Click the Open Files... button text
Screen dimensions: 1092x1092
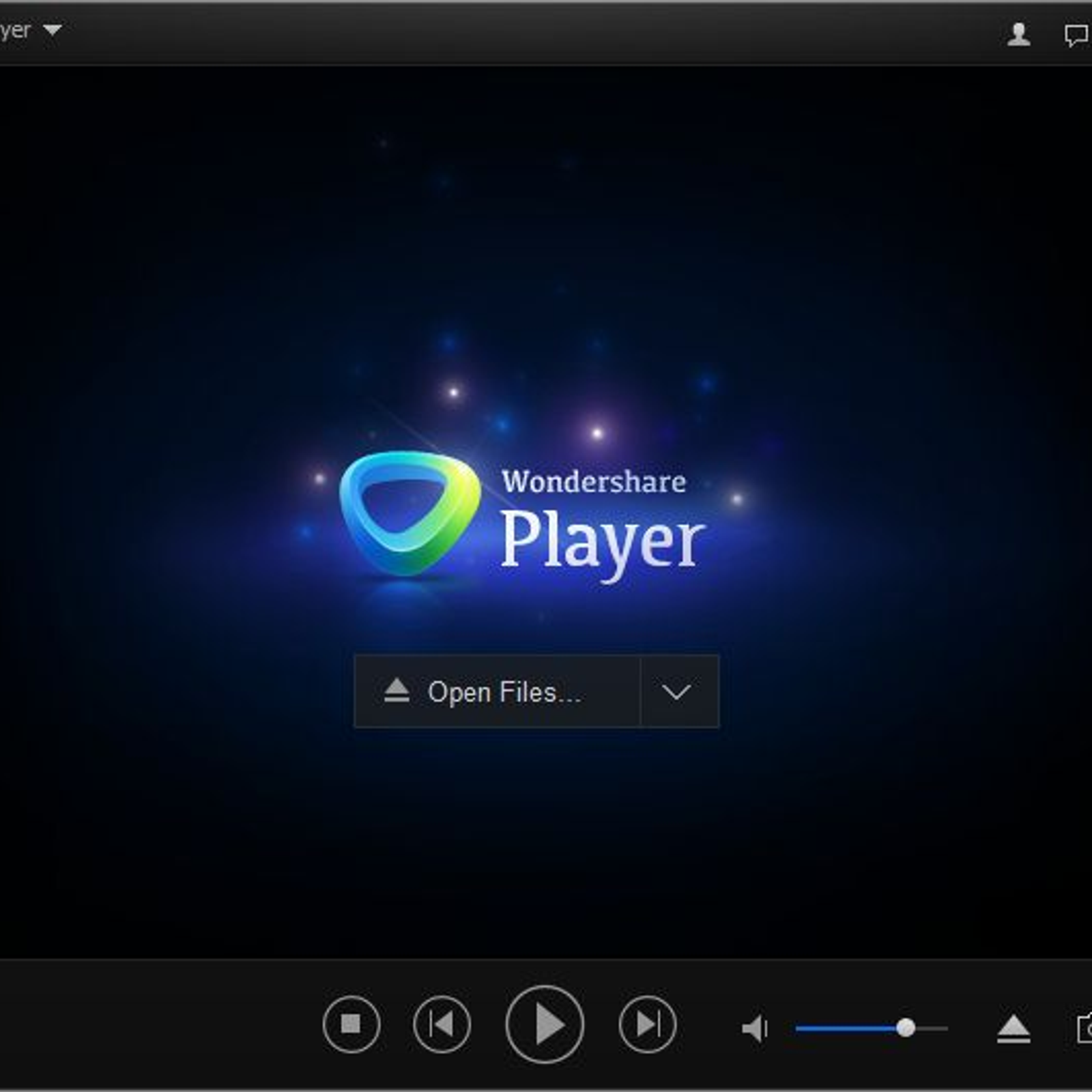[504, 692]
